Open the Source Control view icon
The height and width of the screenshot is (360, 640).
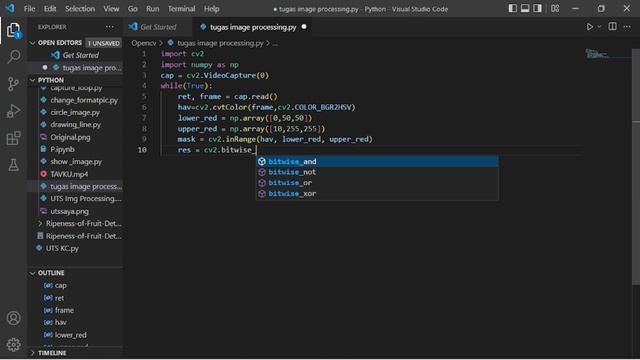13,84
